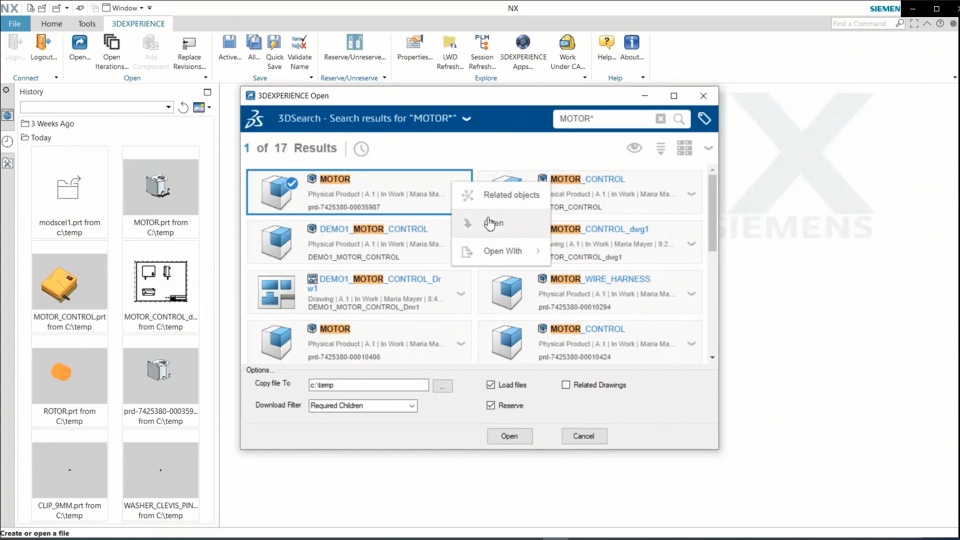Image resolution: width=960 pixels, height=540 pixels.
Task: Deselect the checkmark on the MOTOR result
Action: coord(292,182)
